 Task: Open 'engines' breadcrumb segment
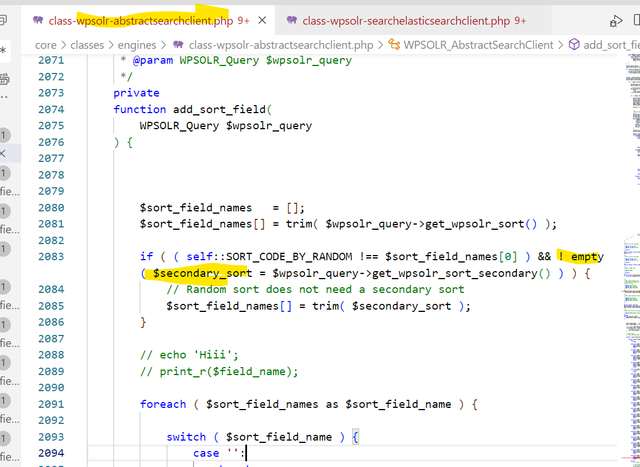pyautogui.click(x=137, y=45)
